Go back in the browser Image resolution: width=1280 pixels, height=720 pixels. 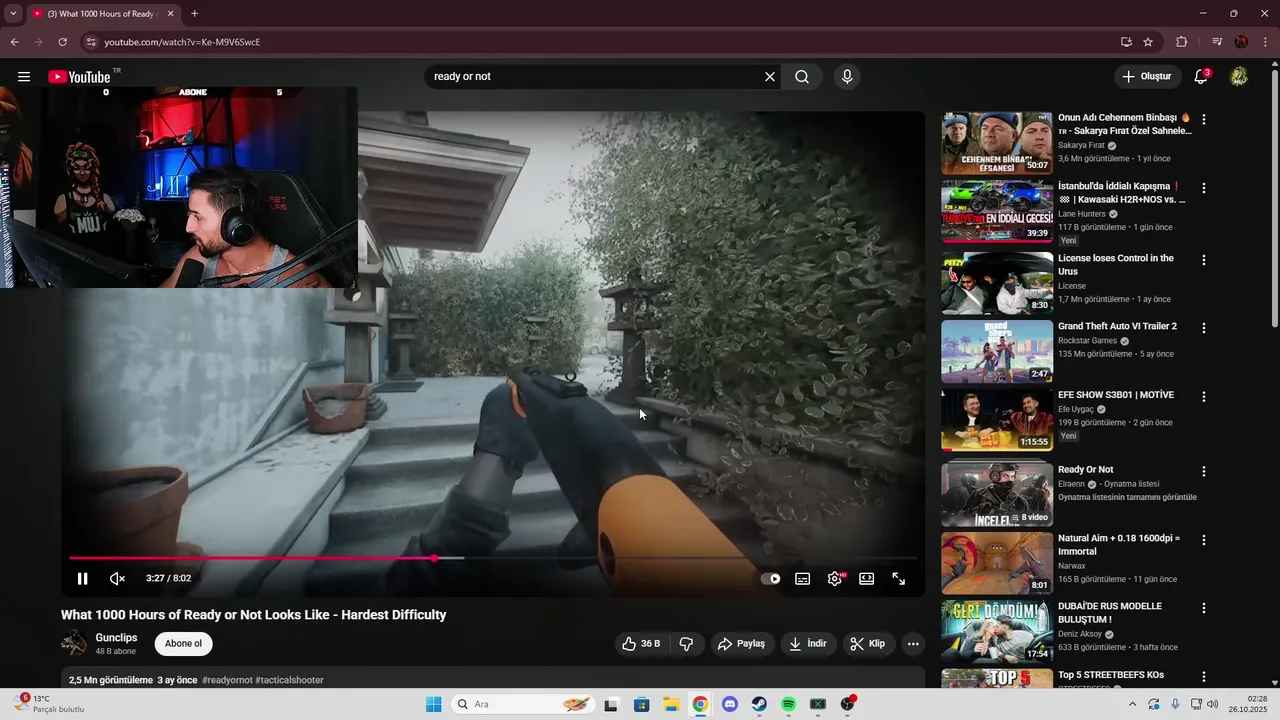coord(14,42)
